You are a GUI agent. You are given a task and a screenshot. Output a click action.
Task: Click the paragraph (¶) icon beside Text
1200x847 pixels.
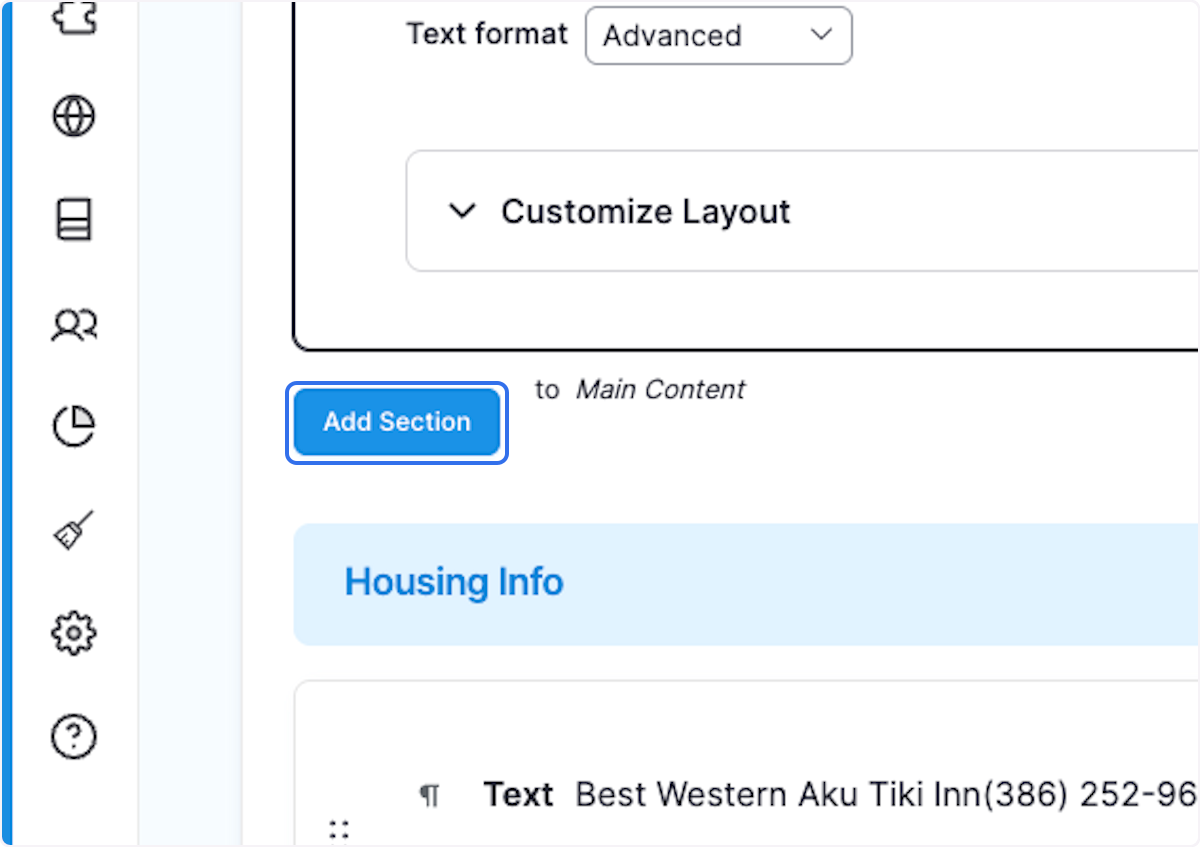tap(430, 794)
